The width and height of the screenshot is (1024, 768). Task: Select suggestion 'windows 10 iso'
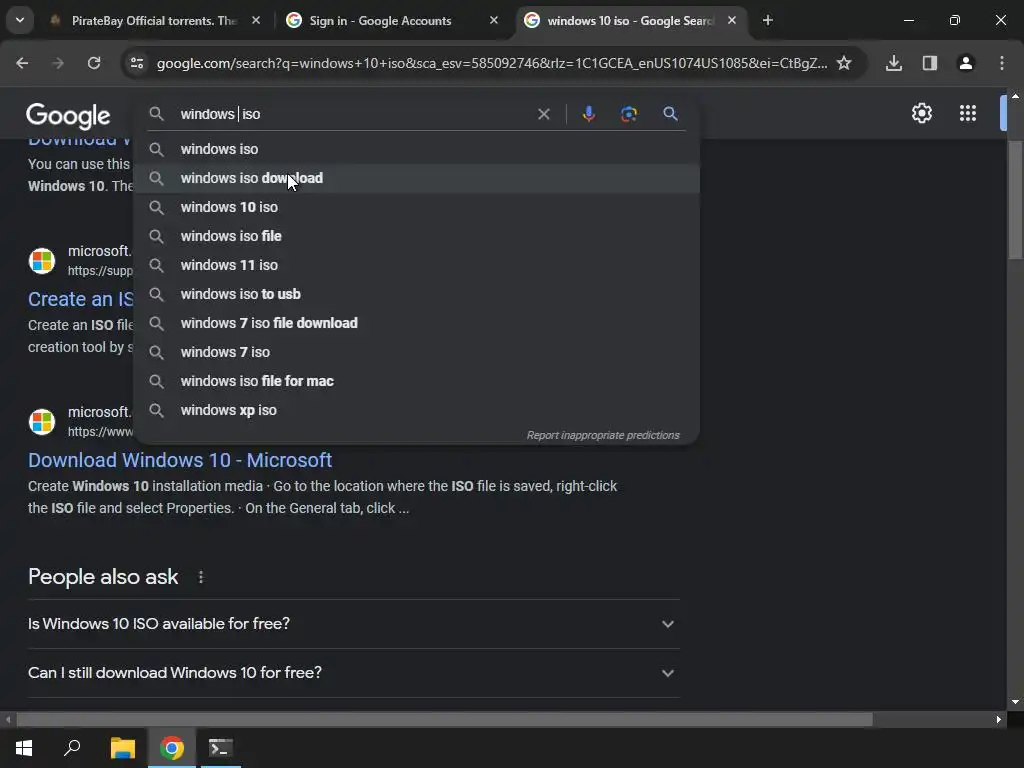417,207
